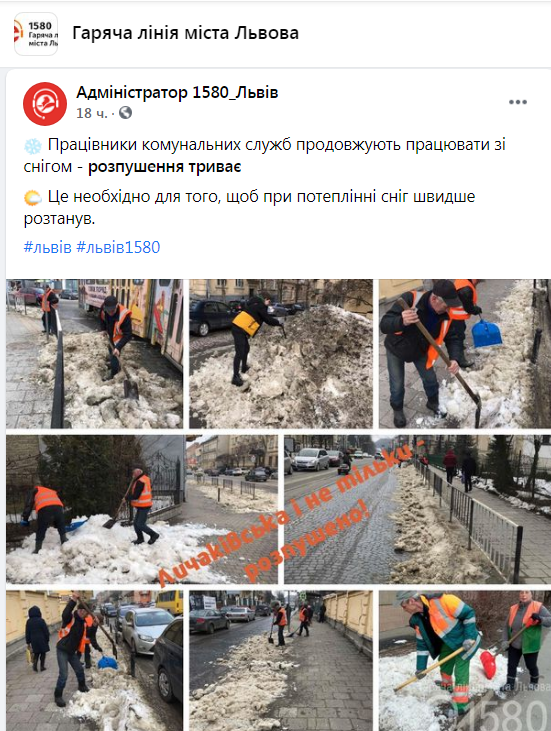This screenshot has width=551, height=731.
Task: Open photo of worker swinging pickaxe near cars
Action: [95, 660]
